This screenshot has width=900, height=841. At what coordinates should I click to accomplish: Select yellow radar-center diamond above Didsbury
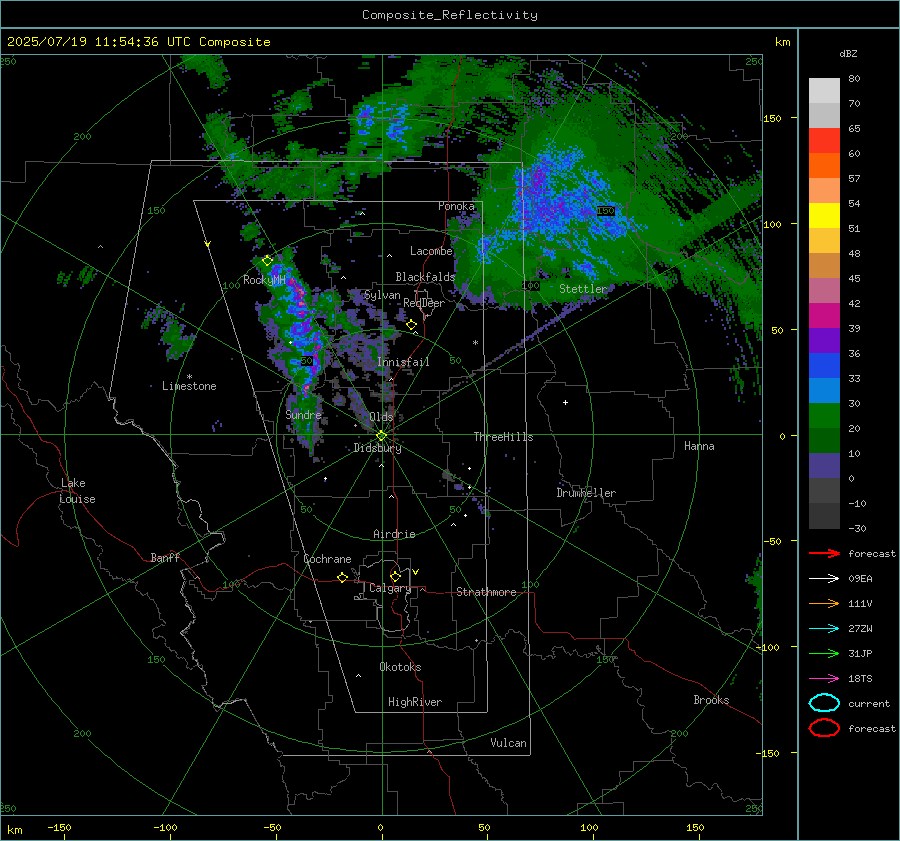click(x=381, y=436)
